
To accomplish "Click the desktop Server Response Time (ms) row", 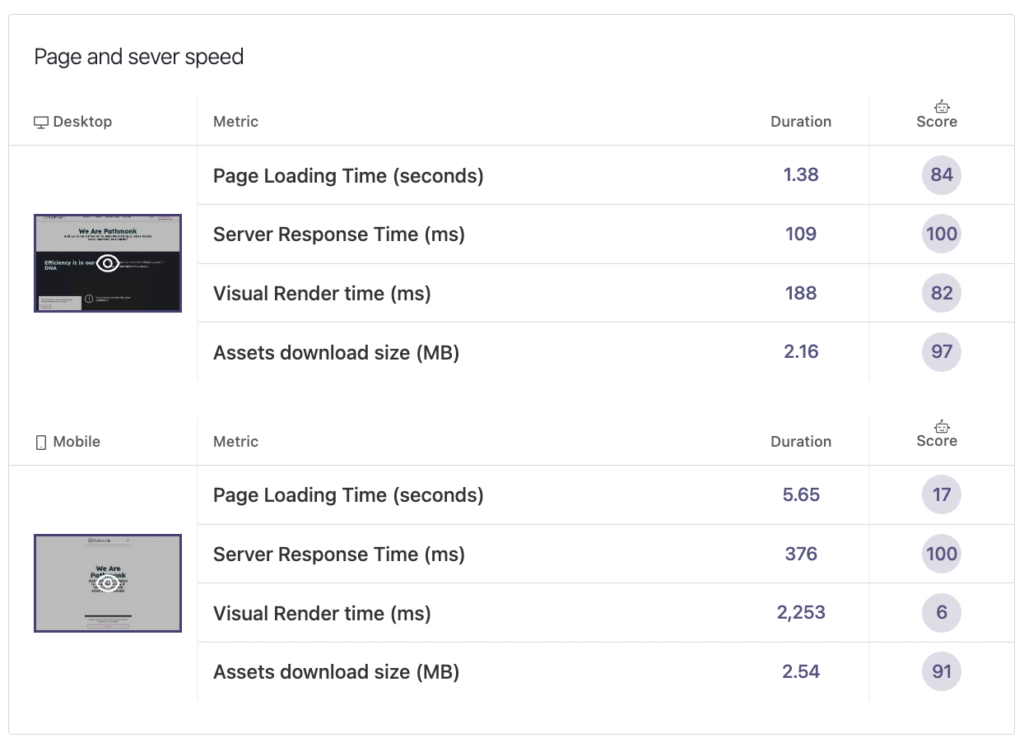I will pyautogui.click(x=338, y=234).
